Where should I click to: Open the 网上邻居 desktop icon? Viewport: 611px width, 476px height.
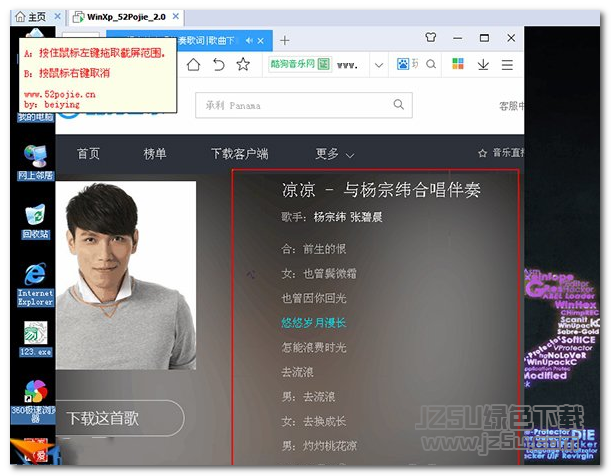pyautogui.click(x=35, y=162)
